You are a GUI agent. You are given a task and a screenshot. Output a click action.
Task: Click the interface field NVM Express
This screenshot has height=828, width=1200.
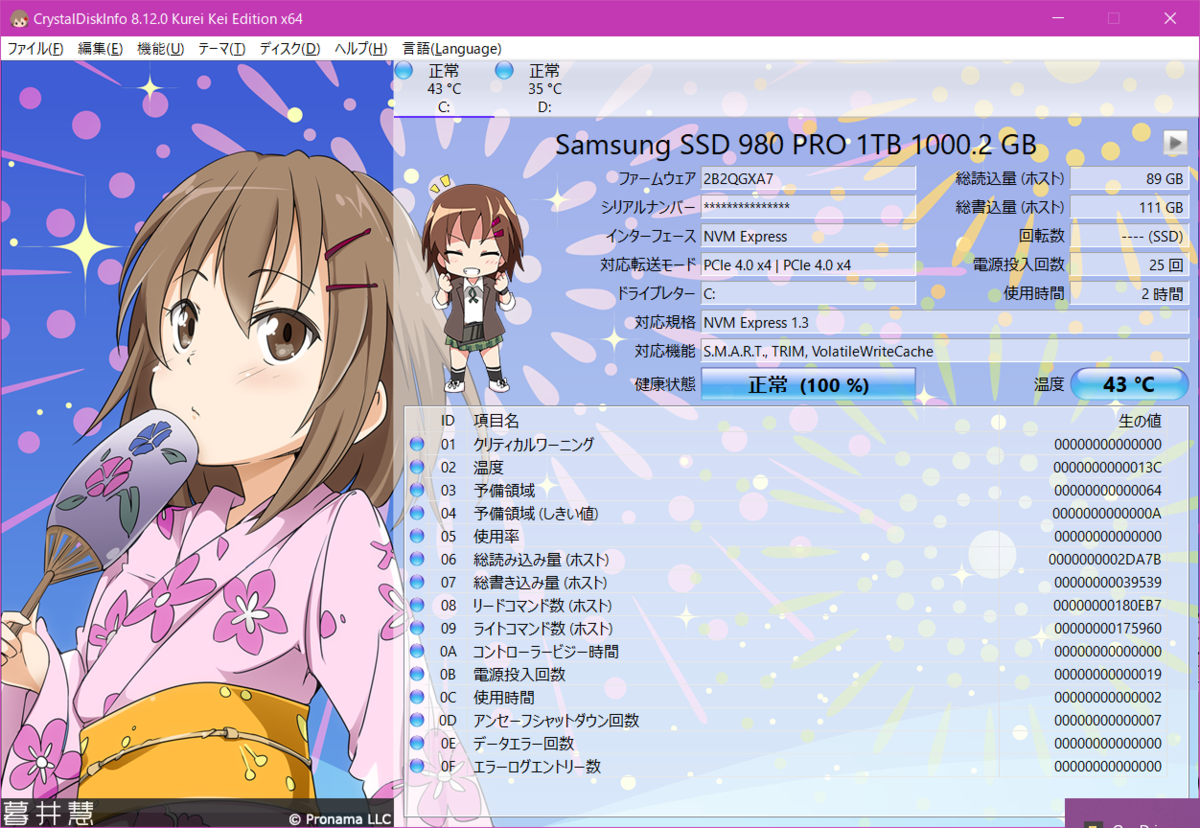pos(808,236)
